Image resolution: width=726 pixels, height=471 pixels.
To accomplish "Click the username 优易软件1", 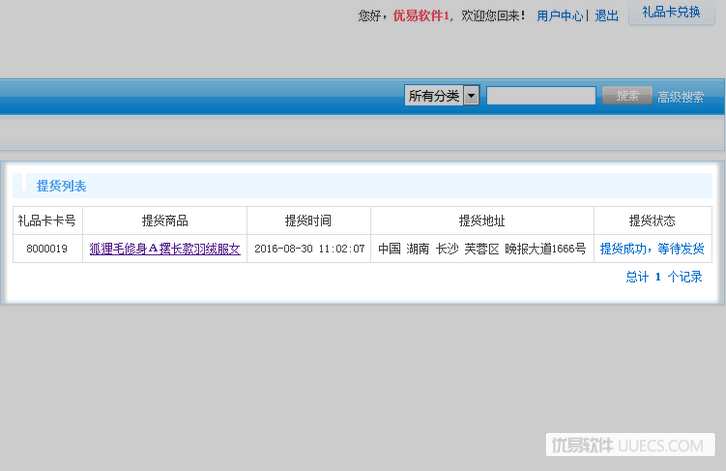I will tap(421, 16).
